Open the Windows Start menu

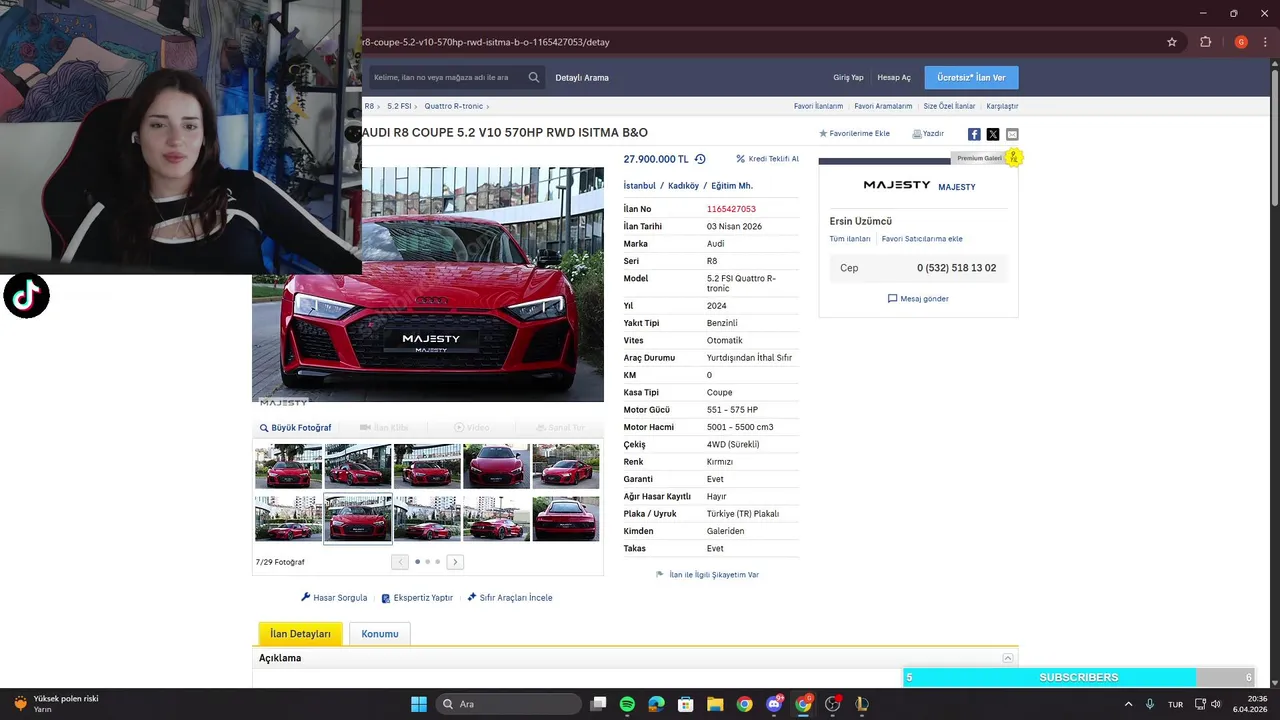tap(419, 704)
